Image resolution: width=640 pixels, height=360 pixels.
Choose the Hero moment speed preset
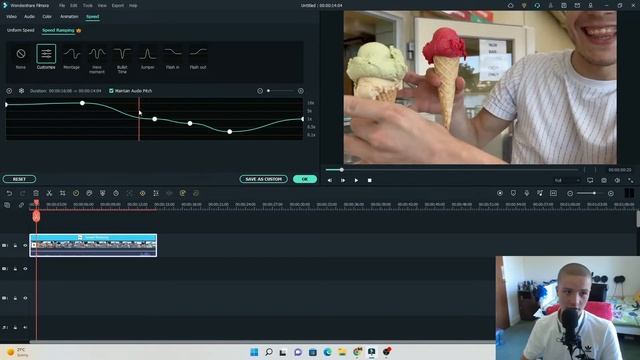point(97,60)
